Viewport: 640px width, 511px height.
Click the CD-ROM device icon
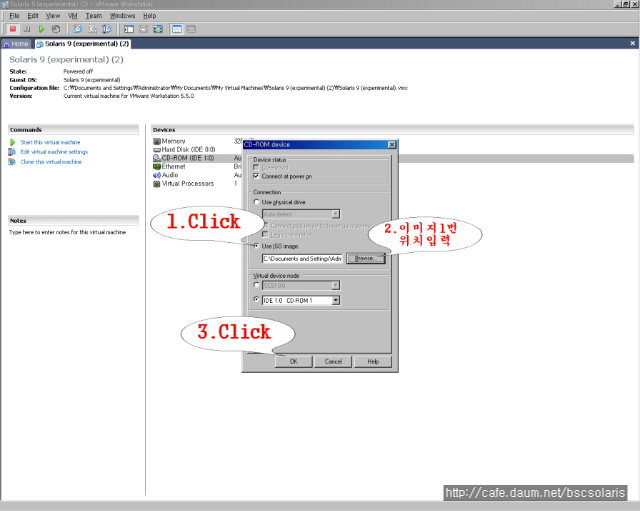click(x=157, y=158)
